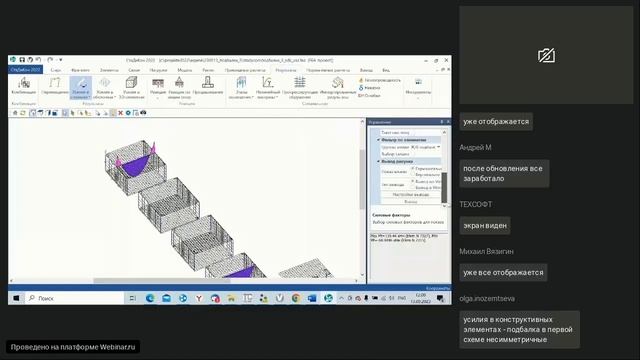Pin the Управление side panel
Screen dimensions: 640x360
tap(442, 122)
